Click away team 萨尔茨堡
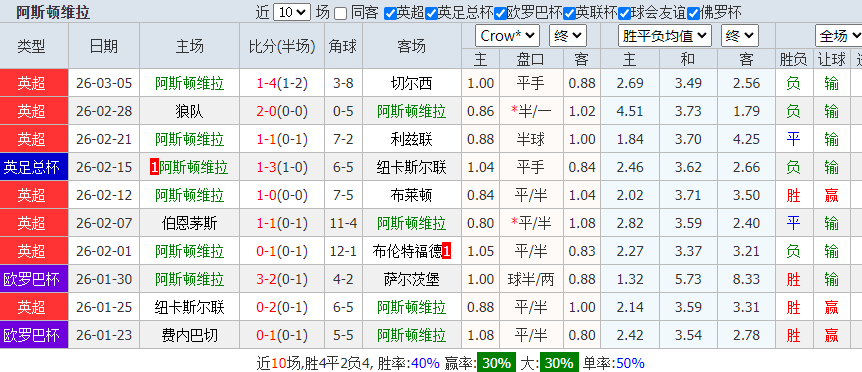Image resolution: width=862 pixels, height=372 pixels. 411,279
